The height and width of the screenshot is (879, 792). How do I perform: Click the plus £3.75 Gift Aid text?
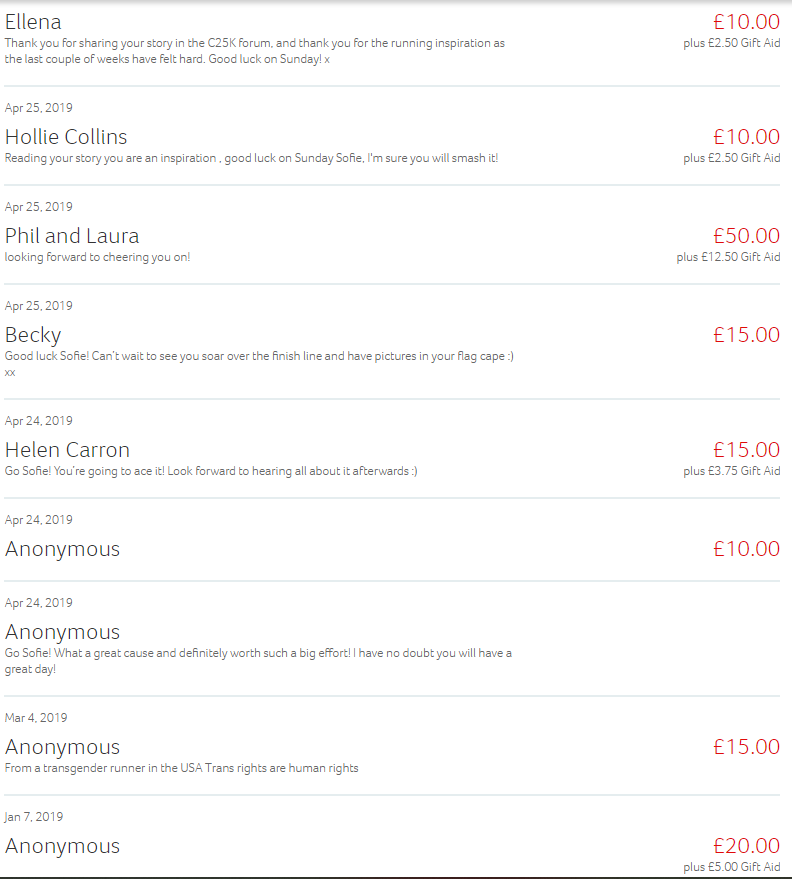[731, 471]
